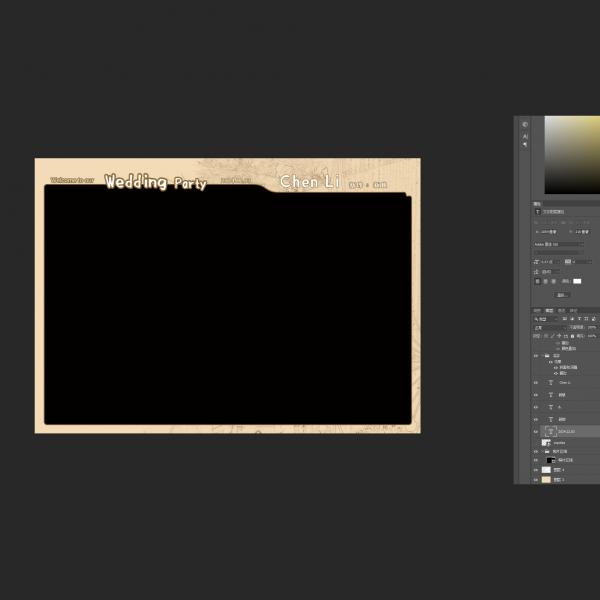Select left text alignment in Properties
The width and height of the screenshot is (600, 600).
[x=538, y=281]
